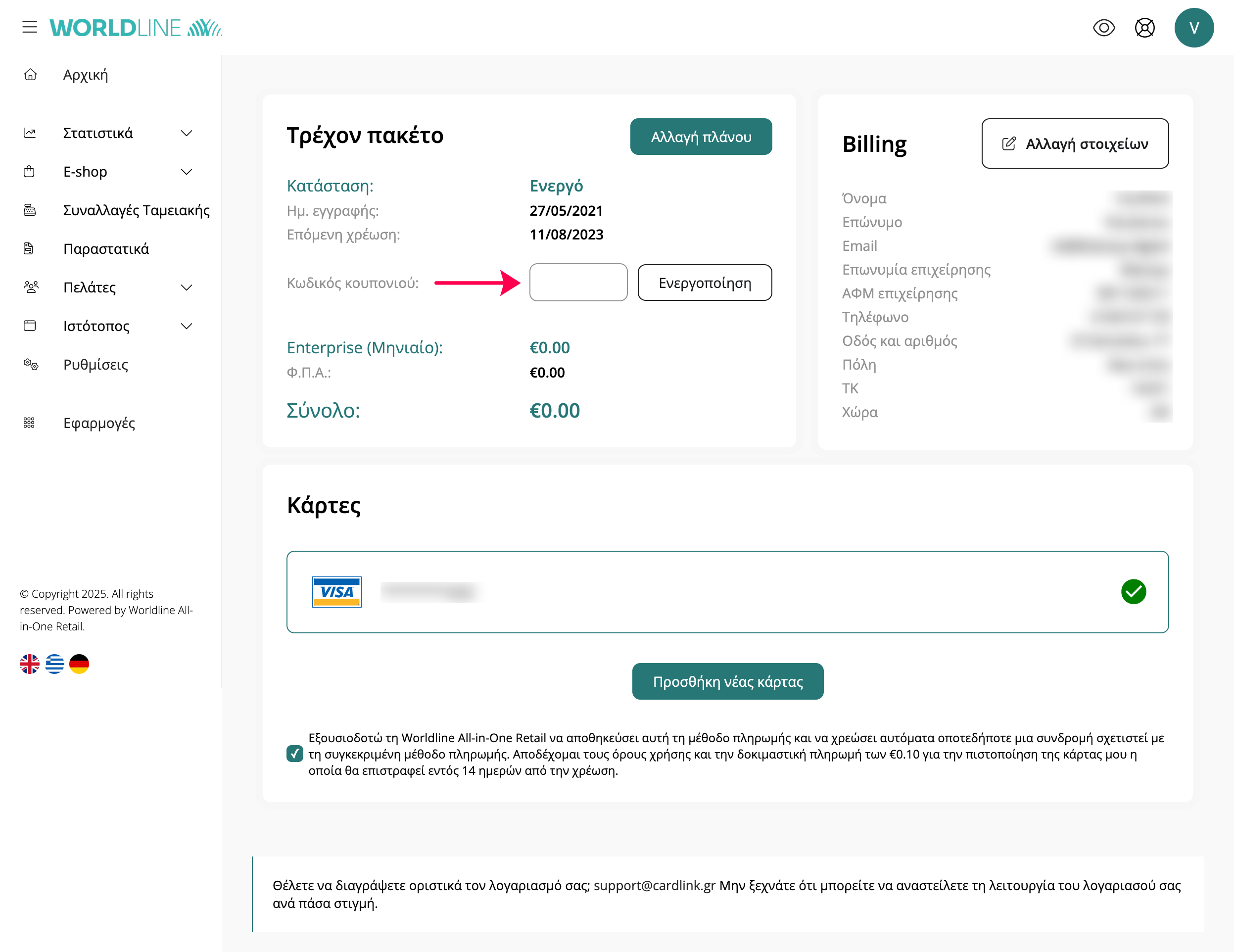Viewport: 1234px width, 952px height.
Task: Click the Αλλαγή πλάνου button
Action: pos(701,137)
